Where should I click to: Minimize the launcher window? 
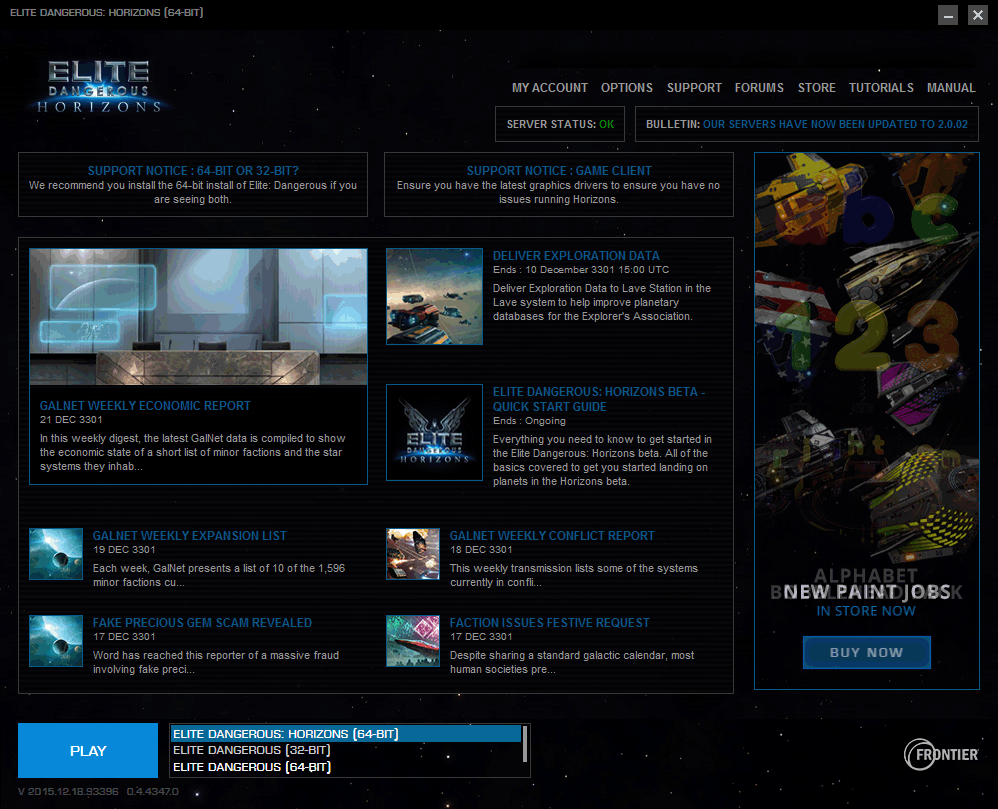948,15
